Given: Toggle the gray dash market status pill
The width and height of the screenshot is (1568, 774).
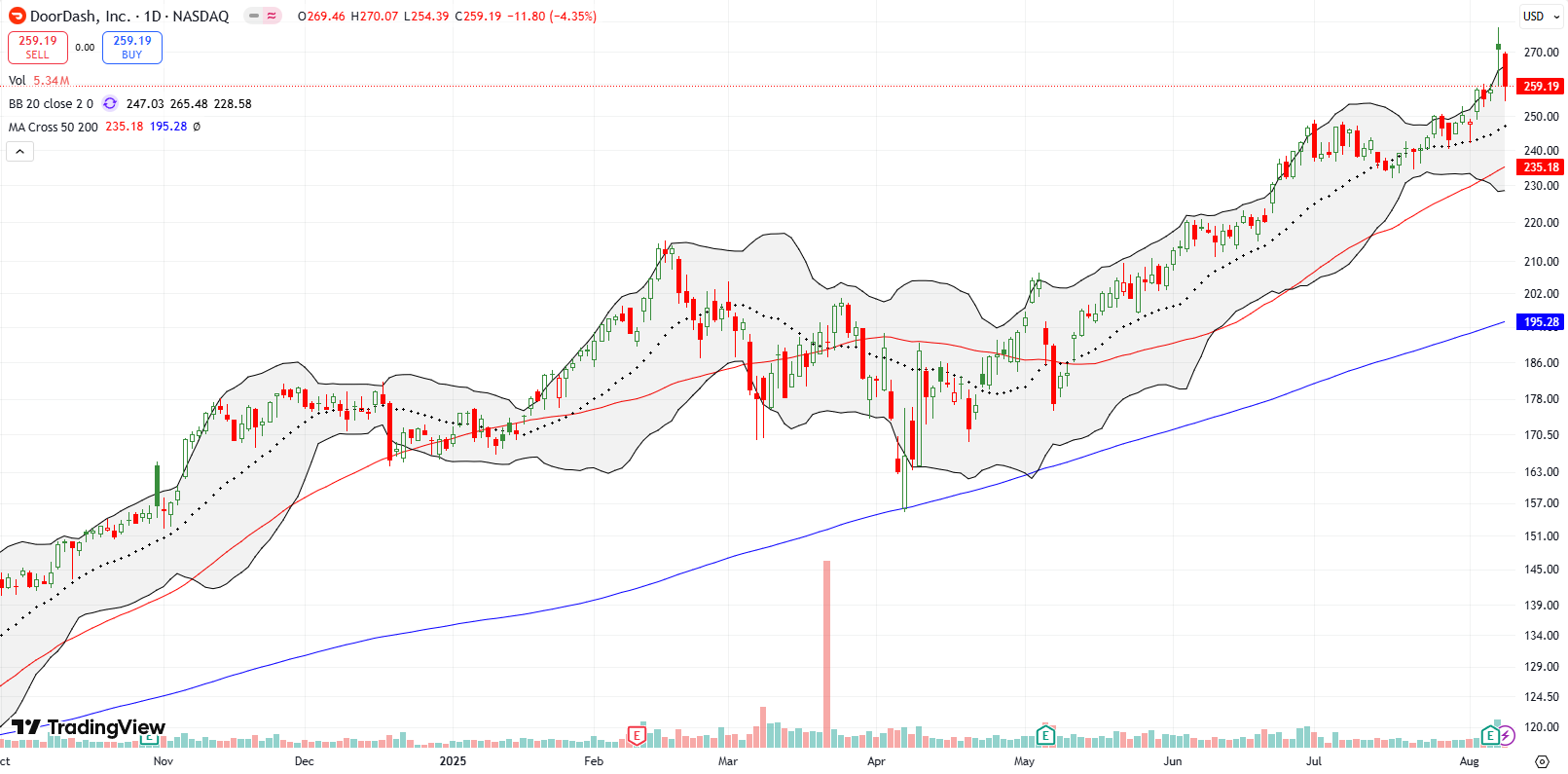Looking at the screenshot, I should click(253, 16).
